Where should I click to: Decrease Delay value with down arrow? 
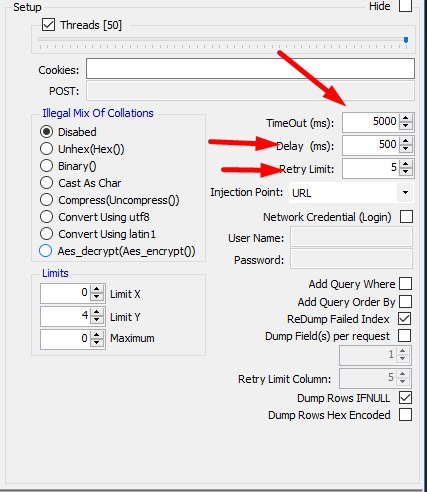point(405,148)
